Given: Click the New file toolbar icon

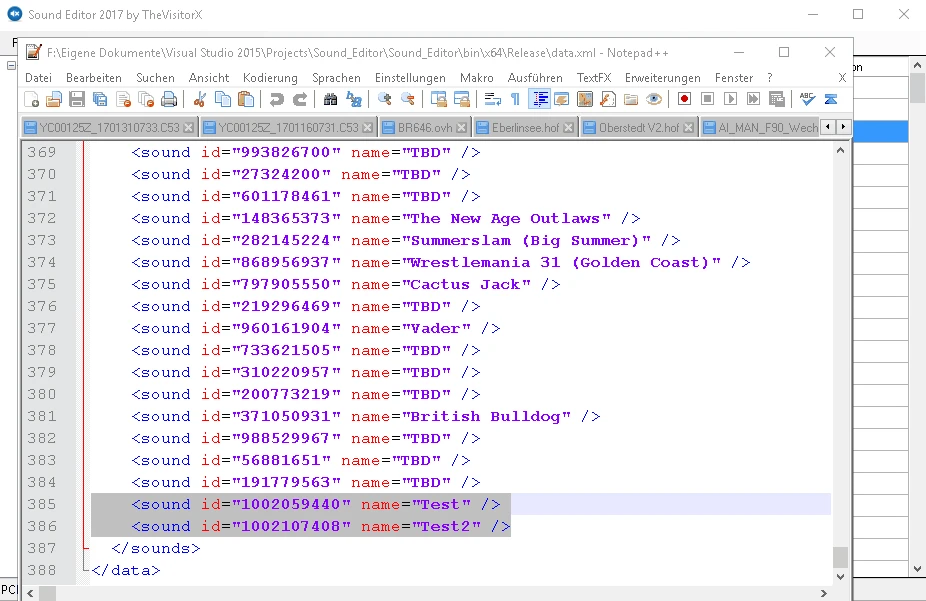Looking at the screenshot, I should 32,99.
